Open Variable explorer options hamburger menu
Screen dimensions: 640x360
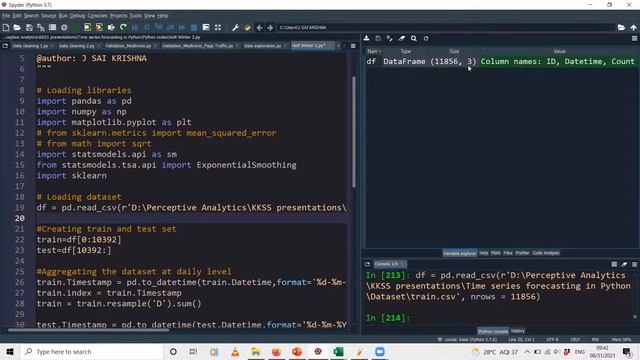[634, 38]
